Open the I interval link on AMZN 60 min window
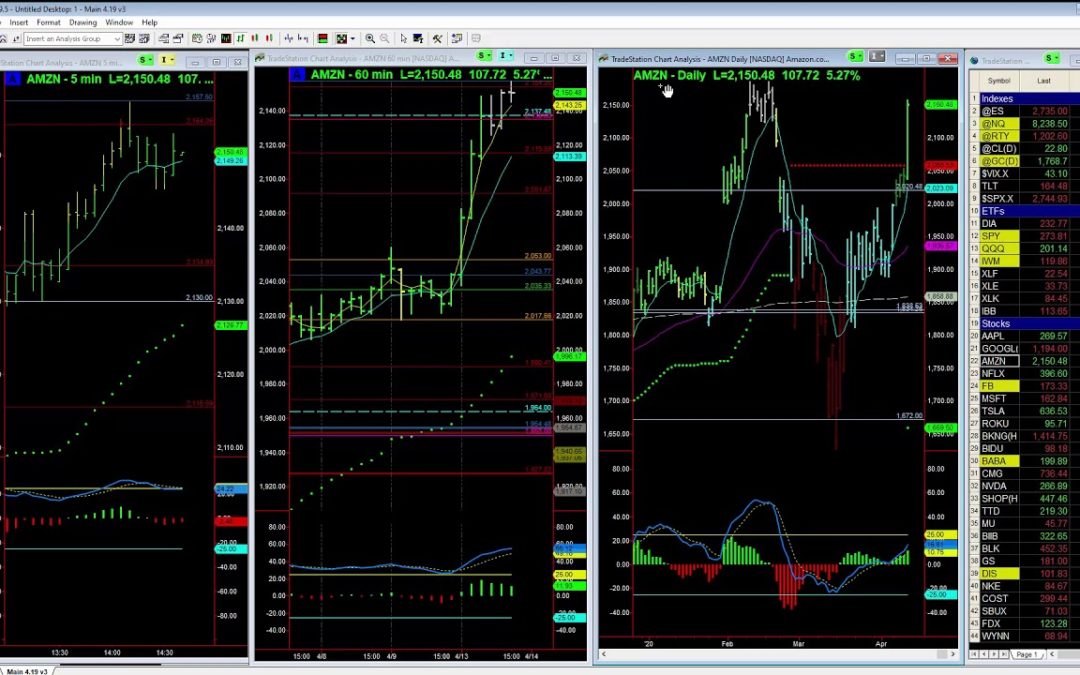 (x=505, y=56)
